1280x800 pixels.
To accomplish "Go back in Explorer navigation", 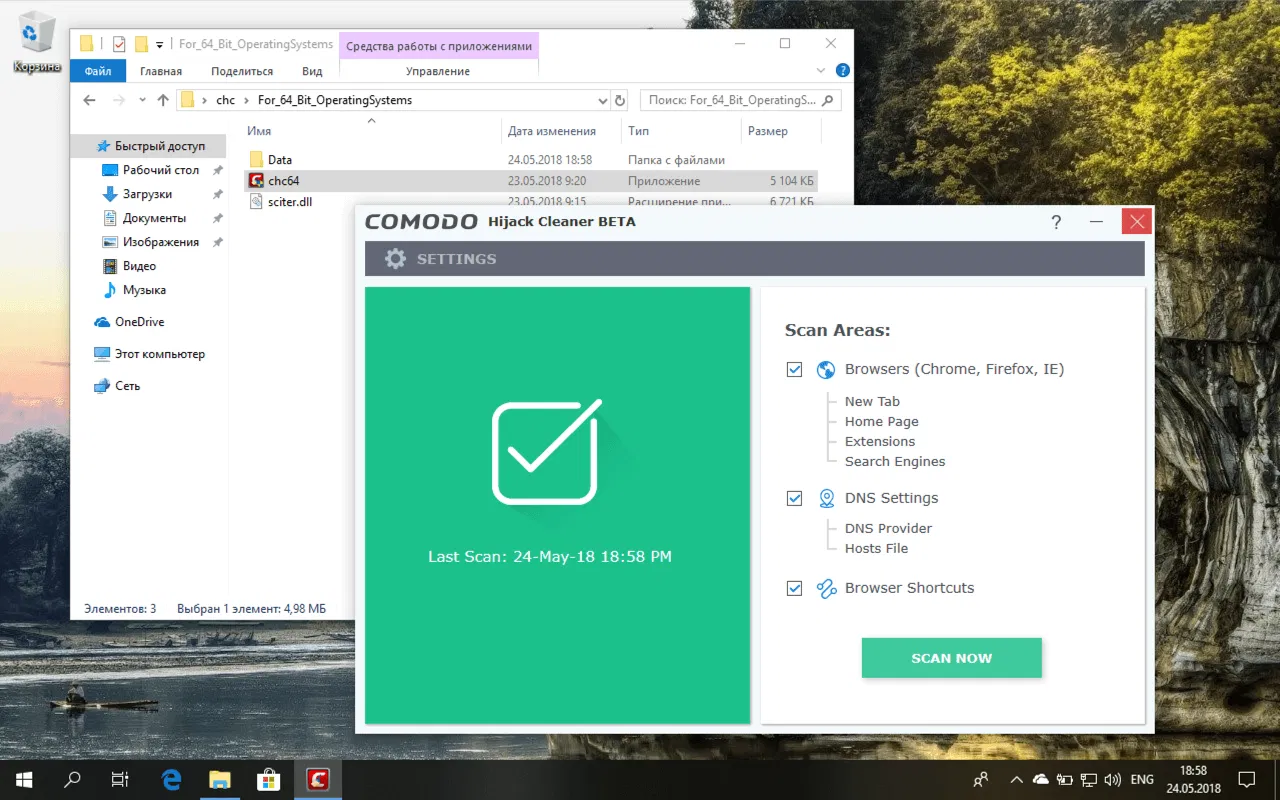I will pyautogui.click(x=90, y=100).
